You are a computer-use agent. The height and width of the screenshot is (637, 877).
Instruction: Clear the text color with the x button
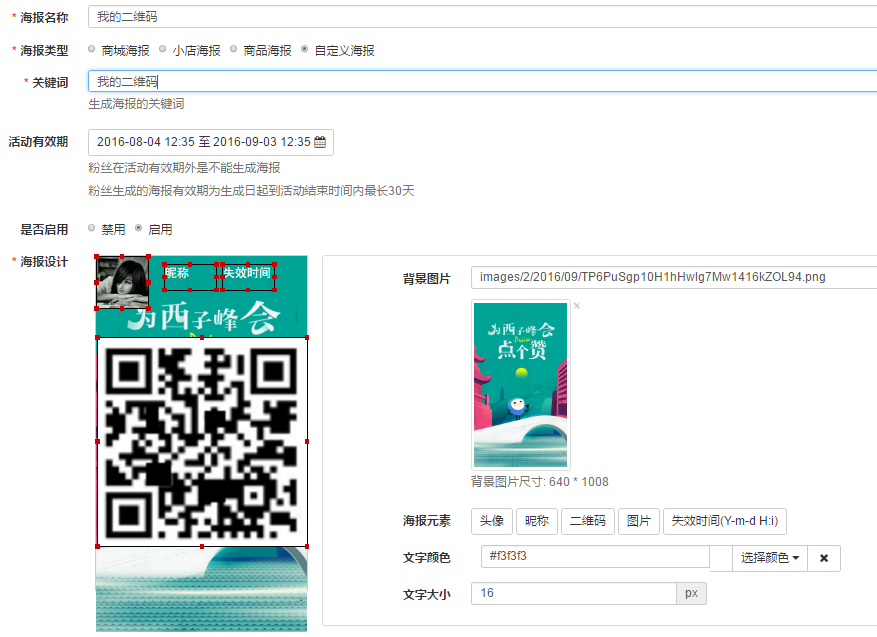[x=824, y=558]
